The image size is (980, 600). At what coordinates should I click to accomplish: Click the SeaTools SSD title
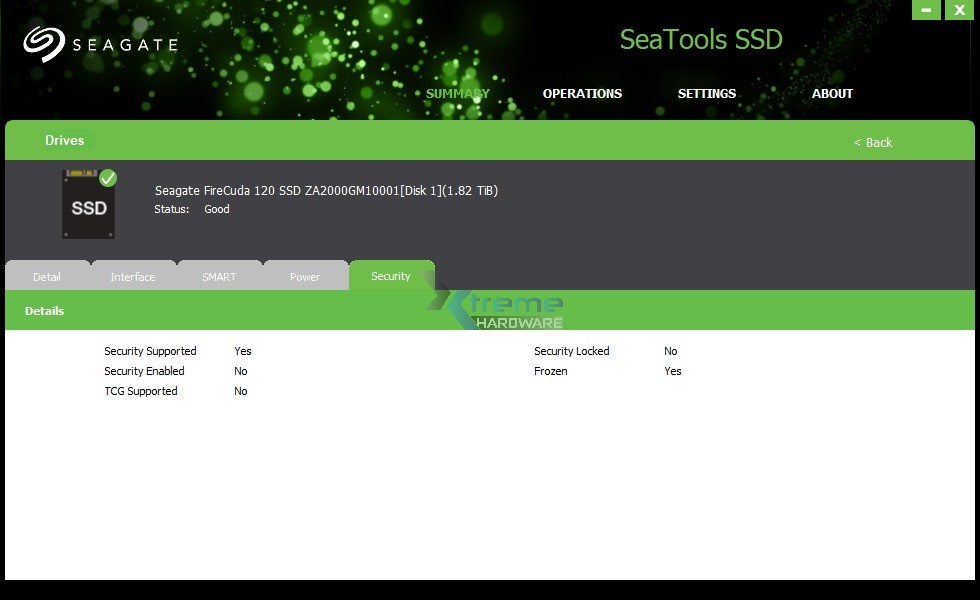pyautogui.click(x=700, y=40)
